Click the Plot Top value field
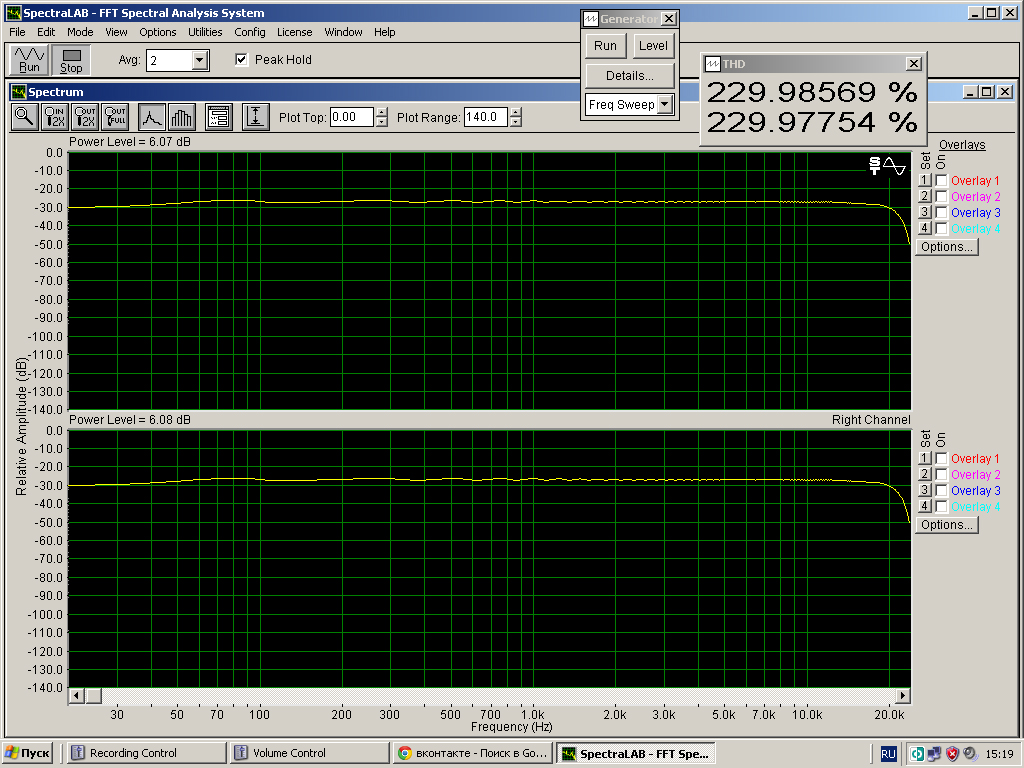This screenshot has height=768, width=1024. 351,117
